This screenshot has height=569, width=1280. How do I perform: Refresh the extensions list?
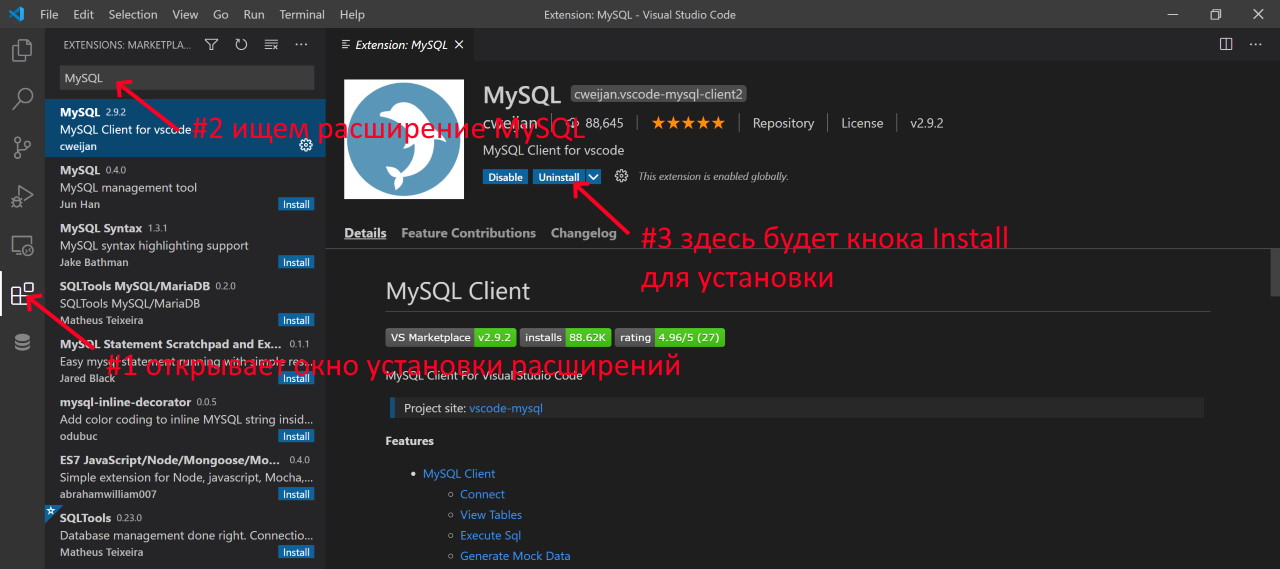coord(241,44)
